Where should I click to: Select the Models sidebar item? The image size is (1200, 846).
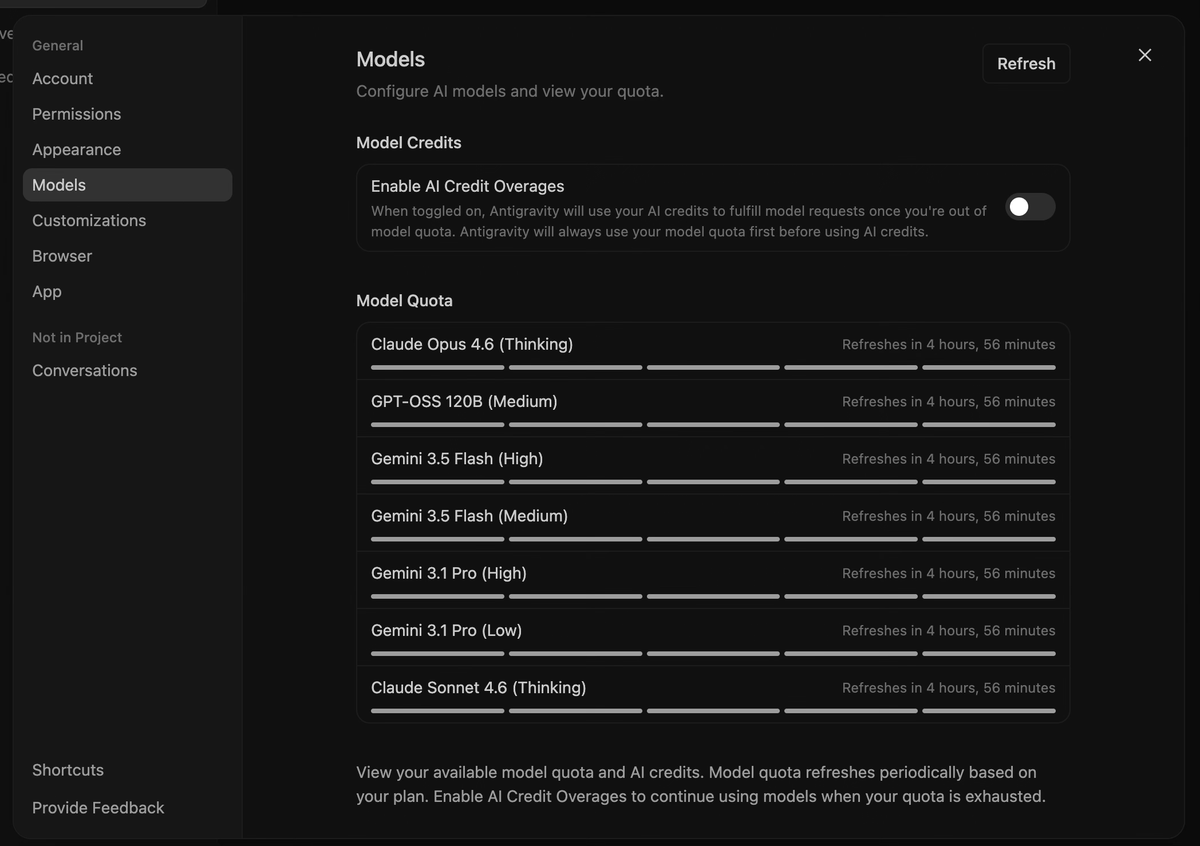(x=127, y=185)
